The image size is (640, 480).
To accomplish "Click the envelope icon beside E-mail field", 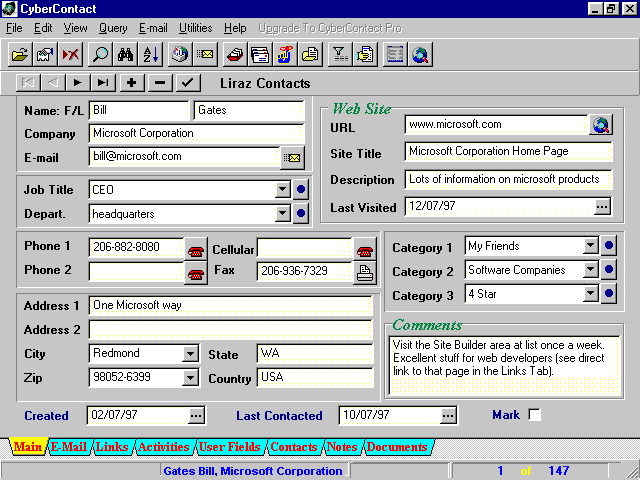I will (x=292, y=157).
